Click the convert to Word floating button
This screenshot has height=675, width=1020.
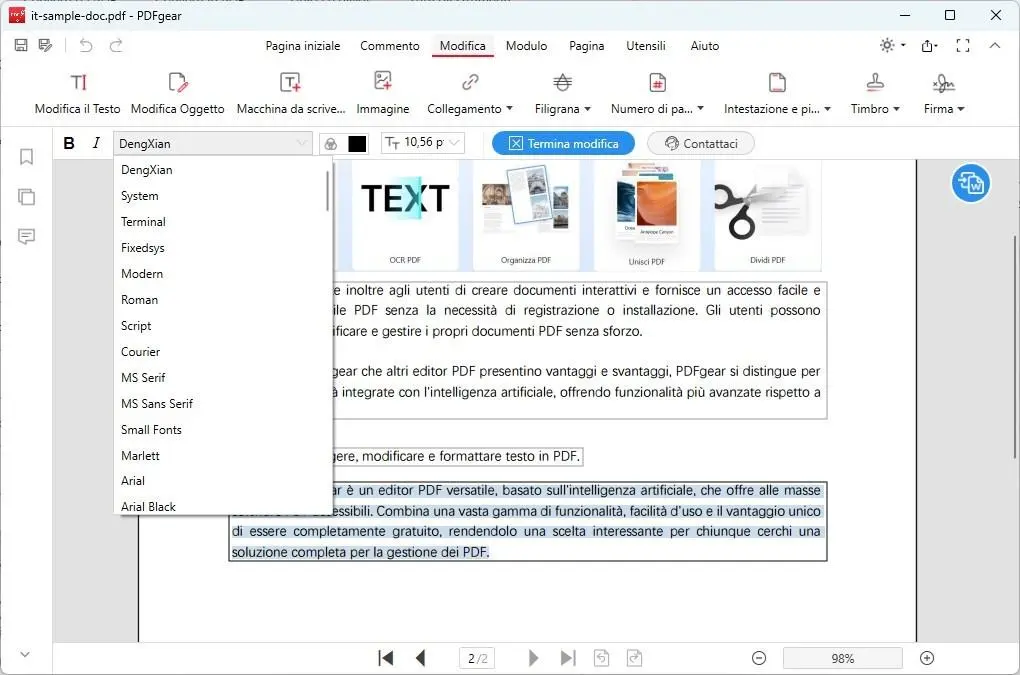pos(971,183)
